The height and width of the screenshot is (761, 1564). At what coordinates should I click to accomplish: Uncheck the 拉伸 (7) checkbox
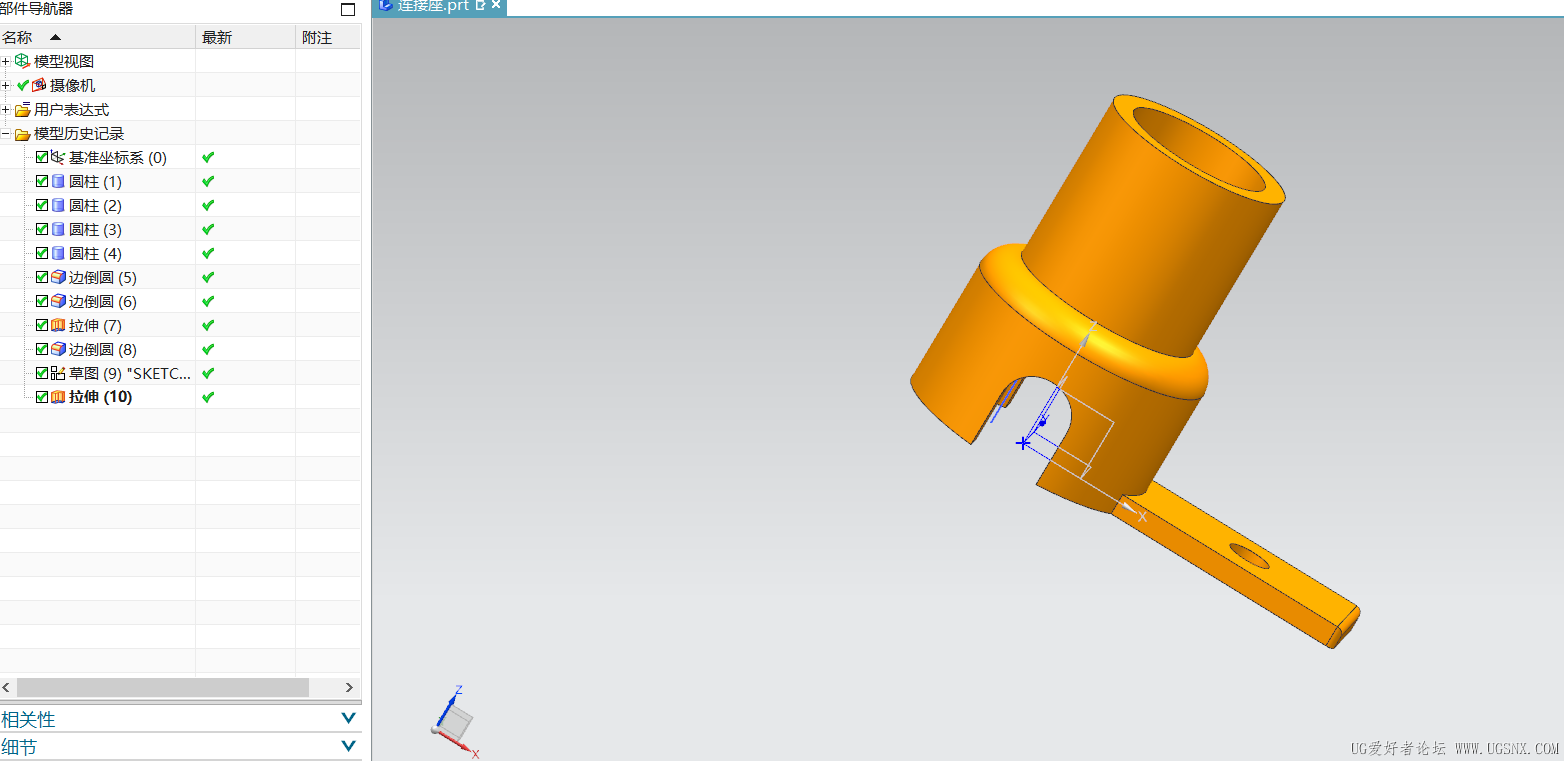pyautogui.click(x=42, y=325)
